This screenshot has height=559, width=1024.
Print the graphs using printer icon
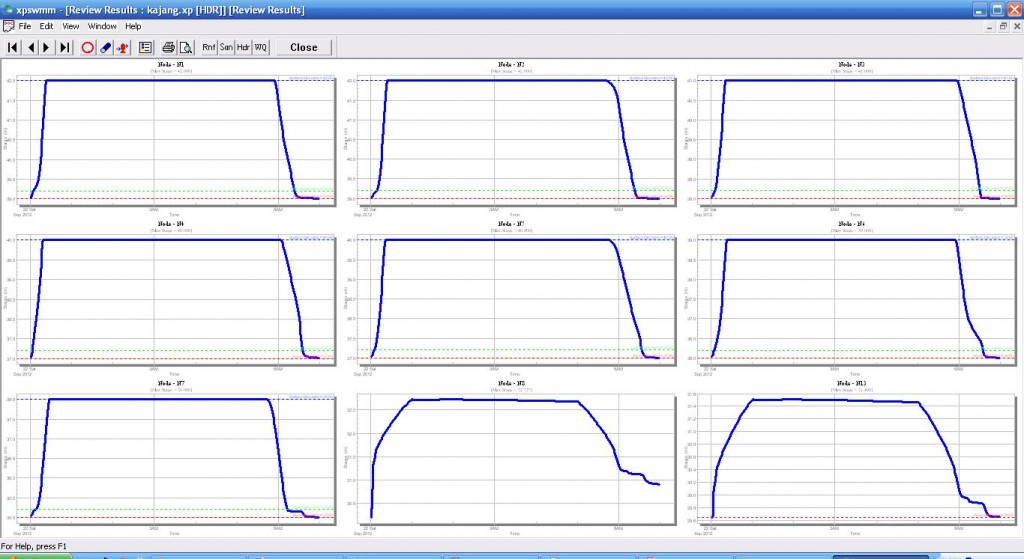pyautogui.click(x=168, y=47)
